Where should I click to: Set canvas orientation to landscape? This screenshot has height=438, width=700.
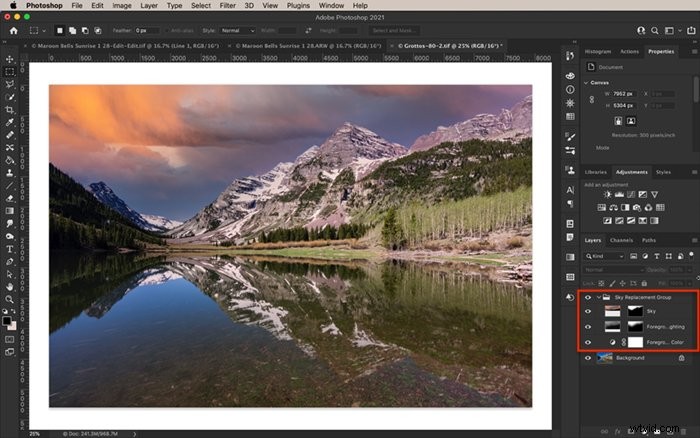[x=631, y=121]
